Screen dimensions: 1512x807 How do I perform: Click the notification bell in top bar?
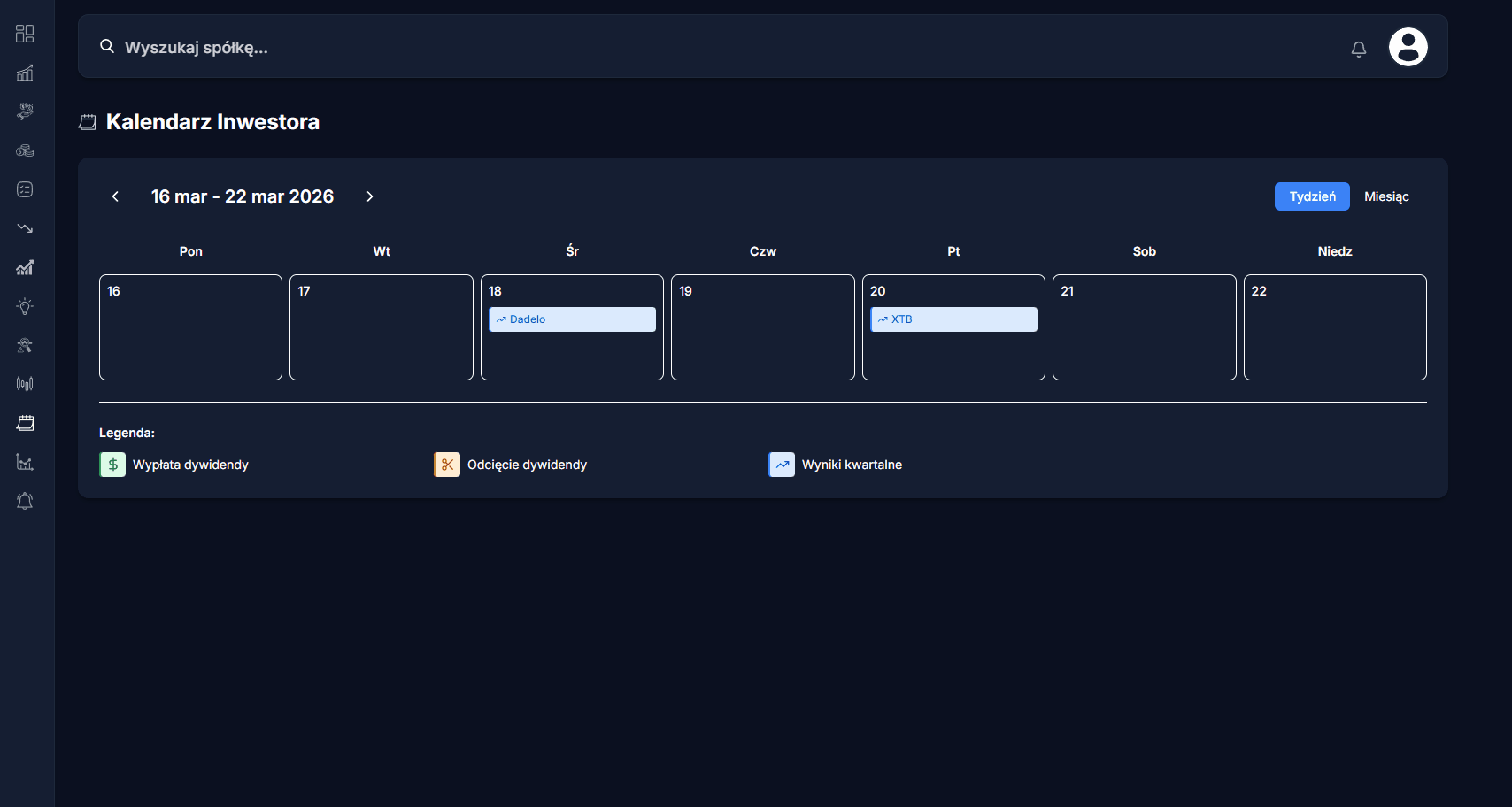pos(1359,49)
